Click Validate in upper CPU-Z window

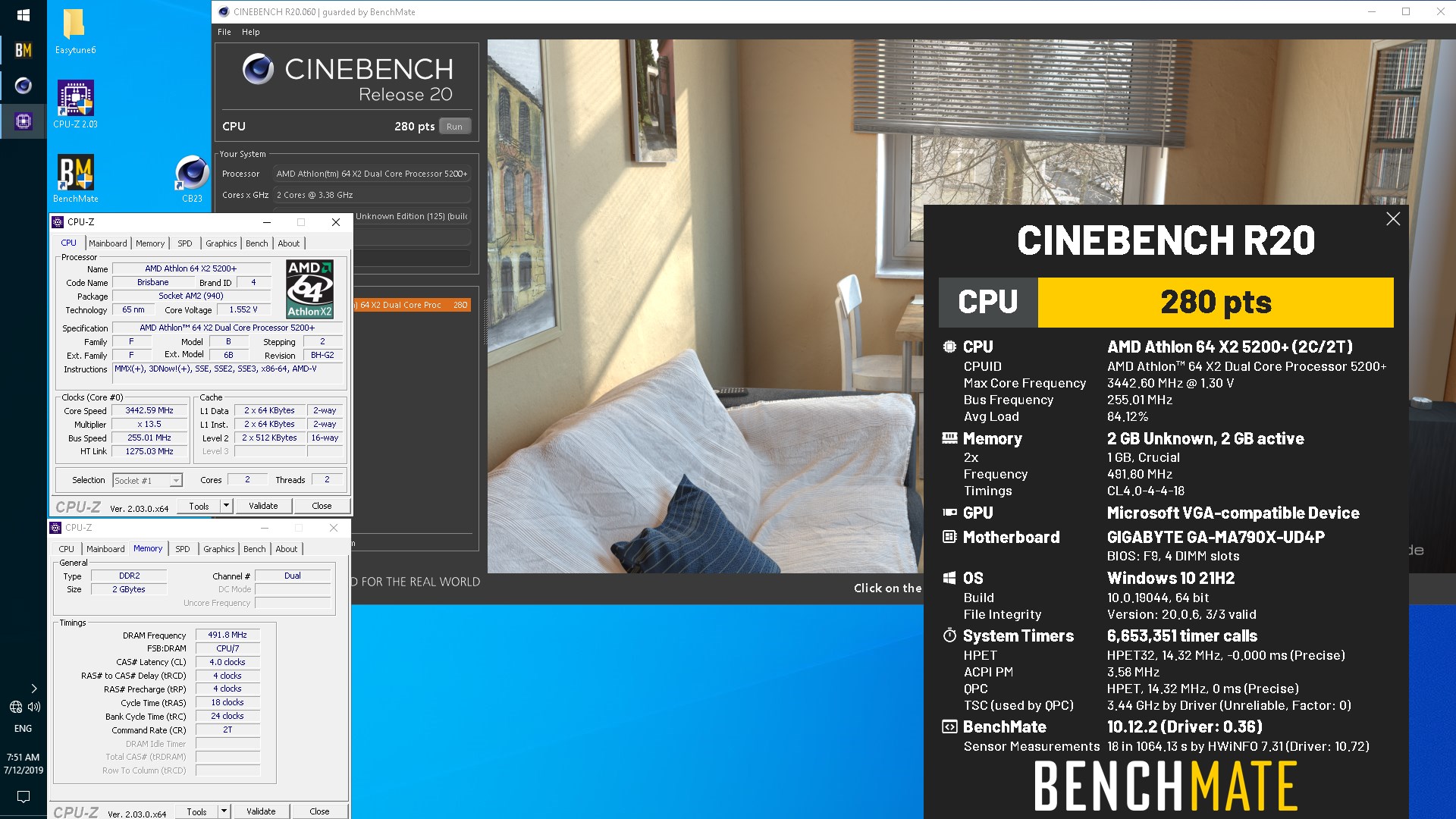click(x=263, y=506)
